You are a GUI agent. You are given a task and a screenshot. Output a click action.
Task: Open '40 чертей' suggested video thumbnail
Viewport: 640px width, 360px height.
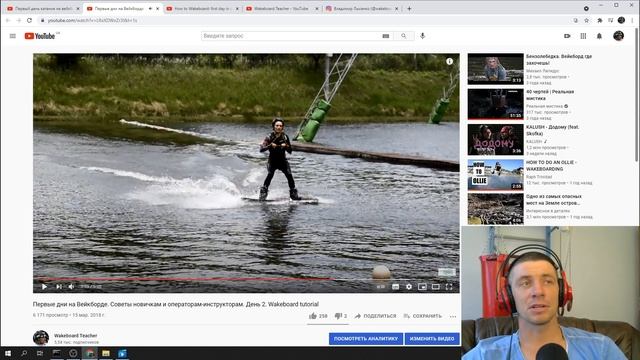pyautogui.click(x=496, y=104)
